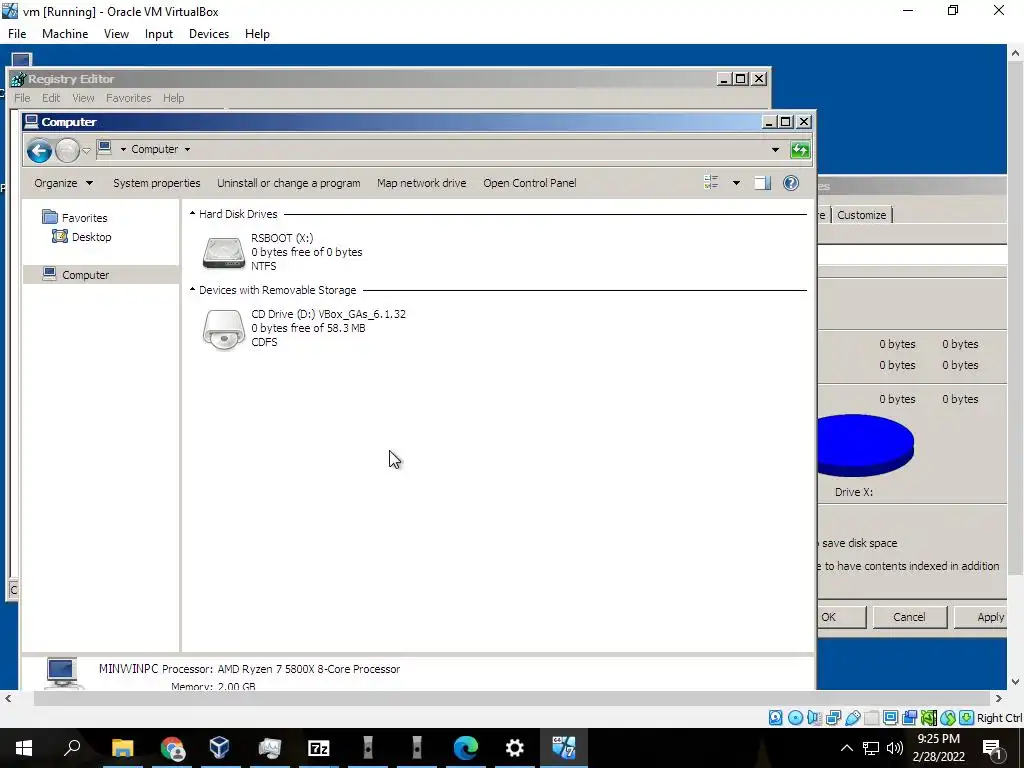Click VirtualBox mouse integration indicator
1024x768 pixels.
pyautogui.click(x=948, y=718)
